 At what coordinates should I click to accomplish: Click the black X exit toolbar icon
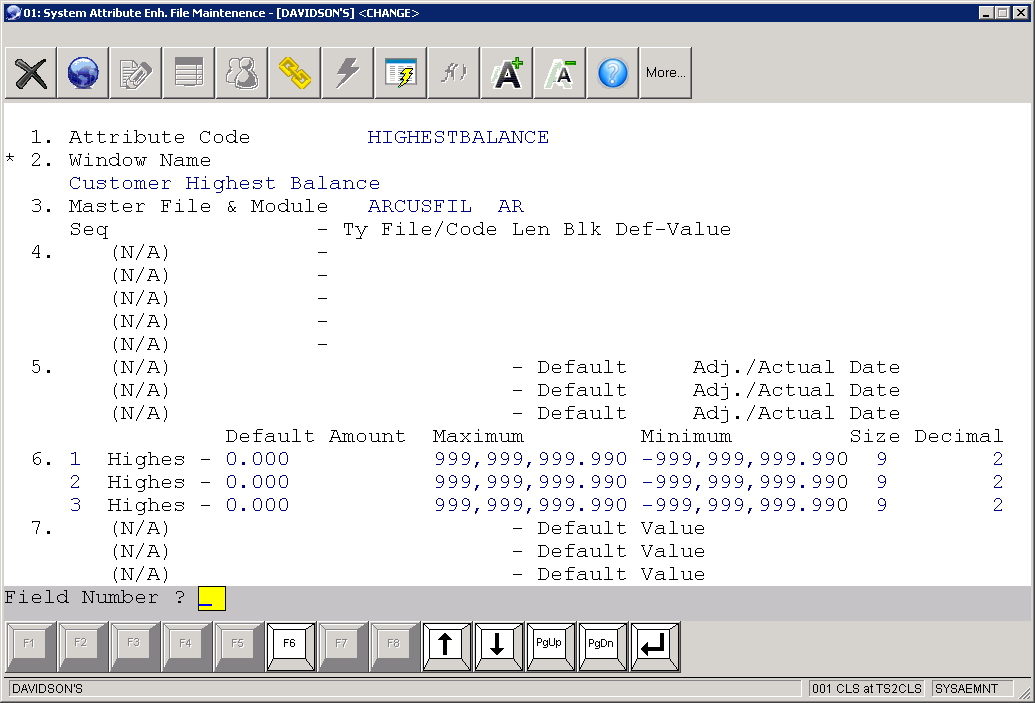[30, 73]
